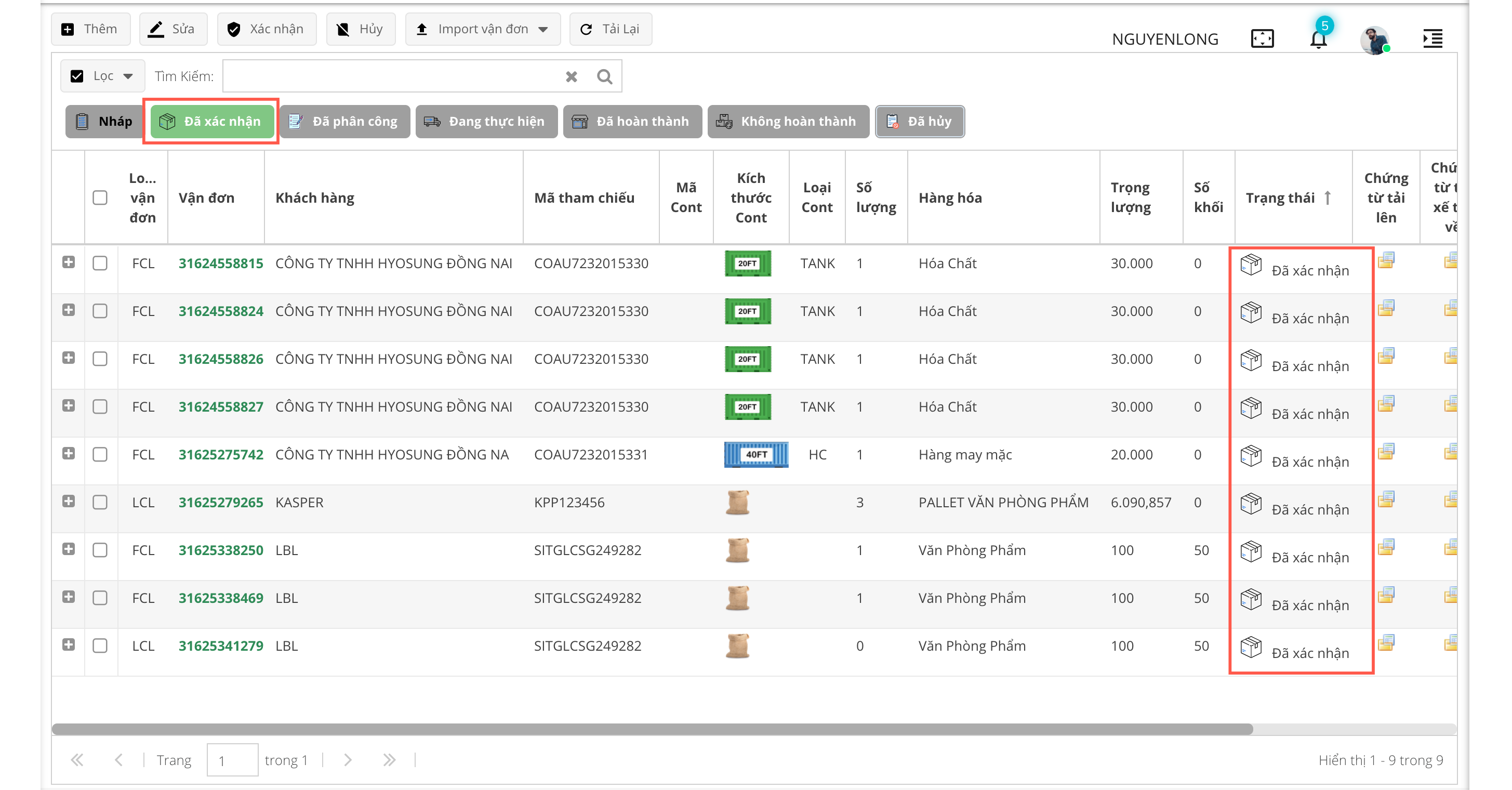
Task: Click the search magnifier icon
Action: coord(604,76)
